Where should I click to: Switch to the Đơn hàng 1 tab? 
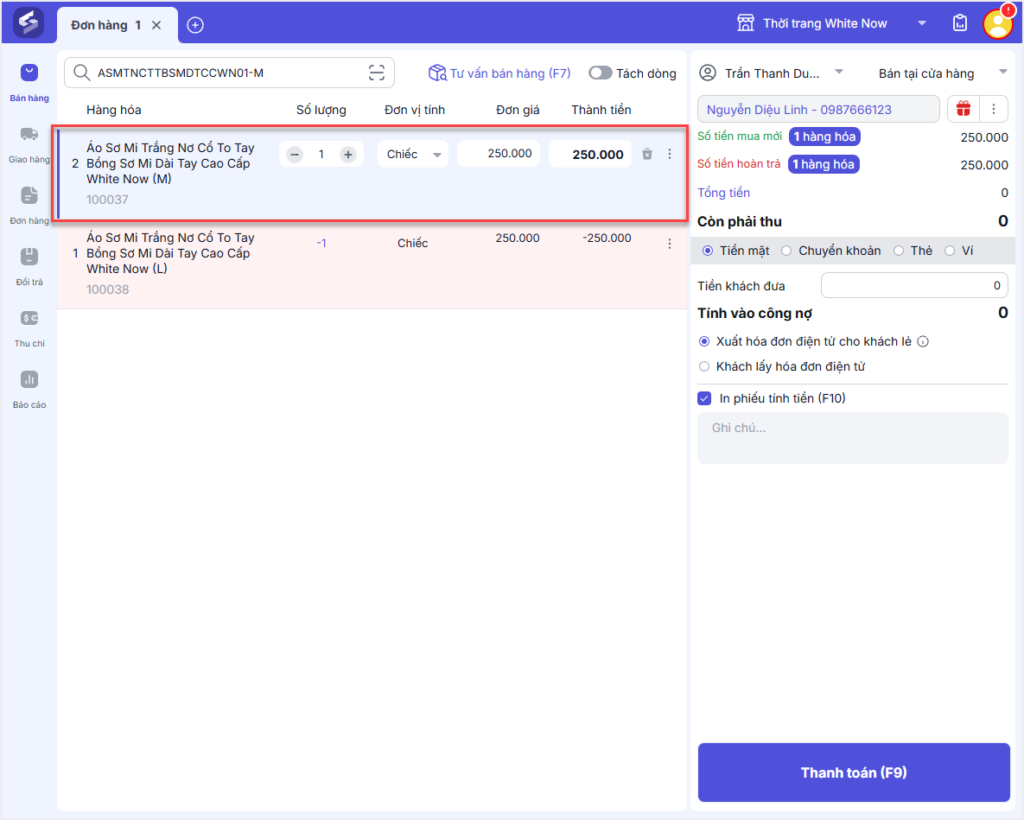click(x=106, y=25)
